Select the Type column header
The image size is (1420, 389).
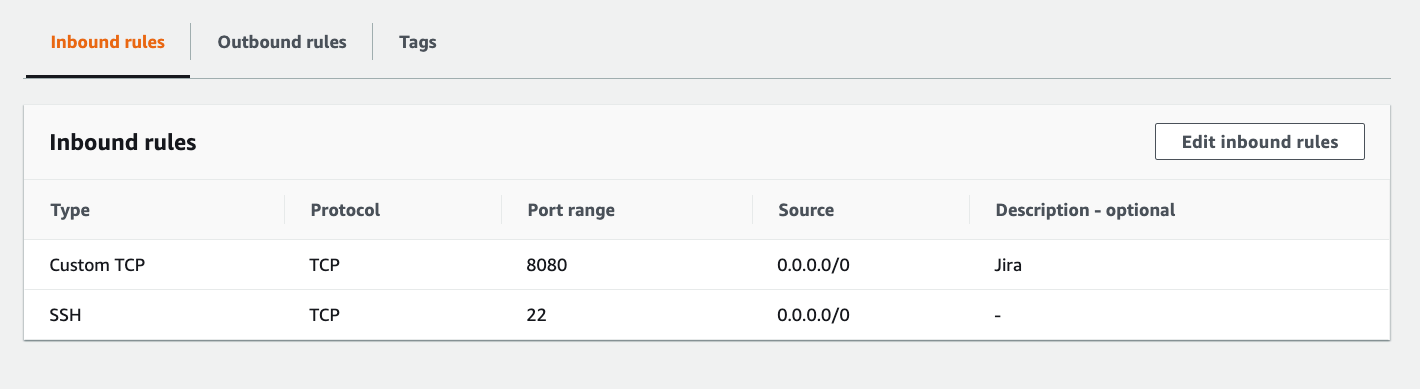click(70, 210)
